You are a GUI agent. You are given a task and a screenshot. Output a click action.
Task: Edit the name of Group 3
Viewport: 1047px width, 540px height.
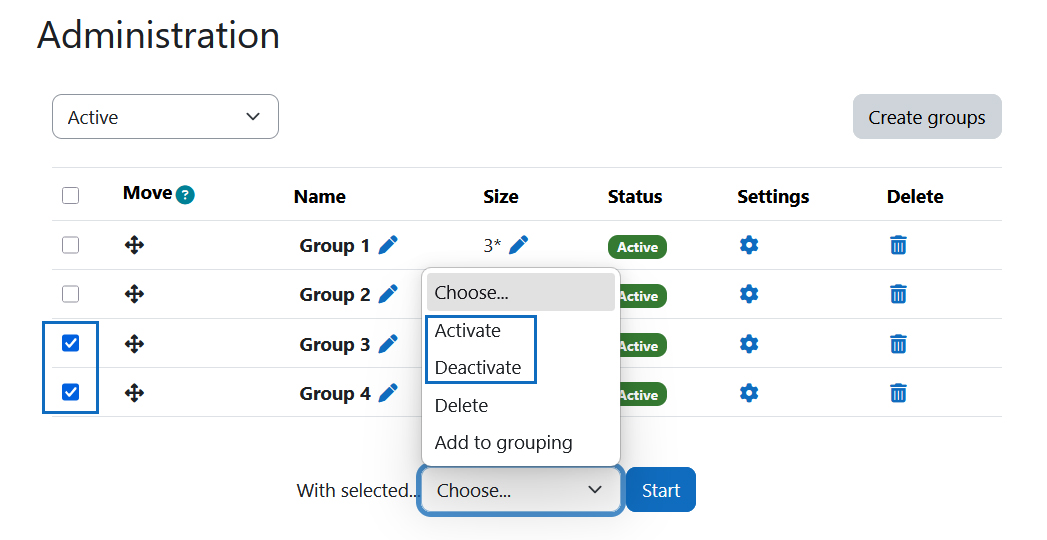pos(388,344)
